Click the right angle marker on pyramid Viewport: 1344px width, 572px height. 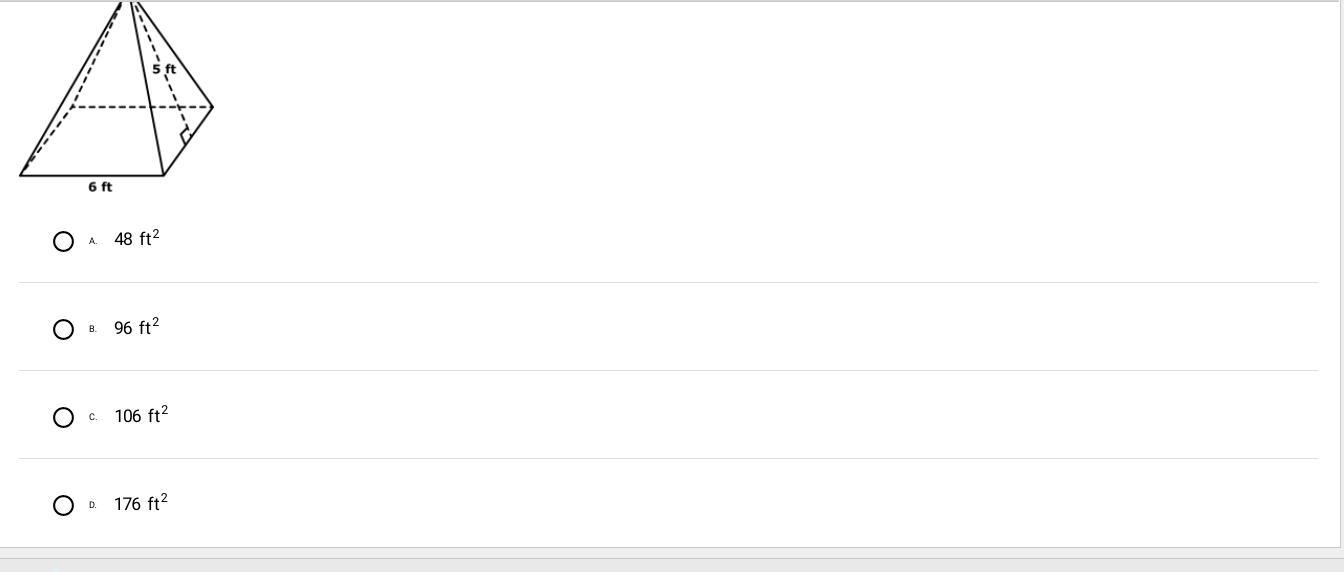click(x=185, y=136)
